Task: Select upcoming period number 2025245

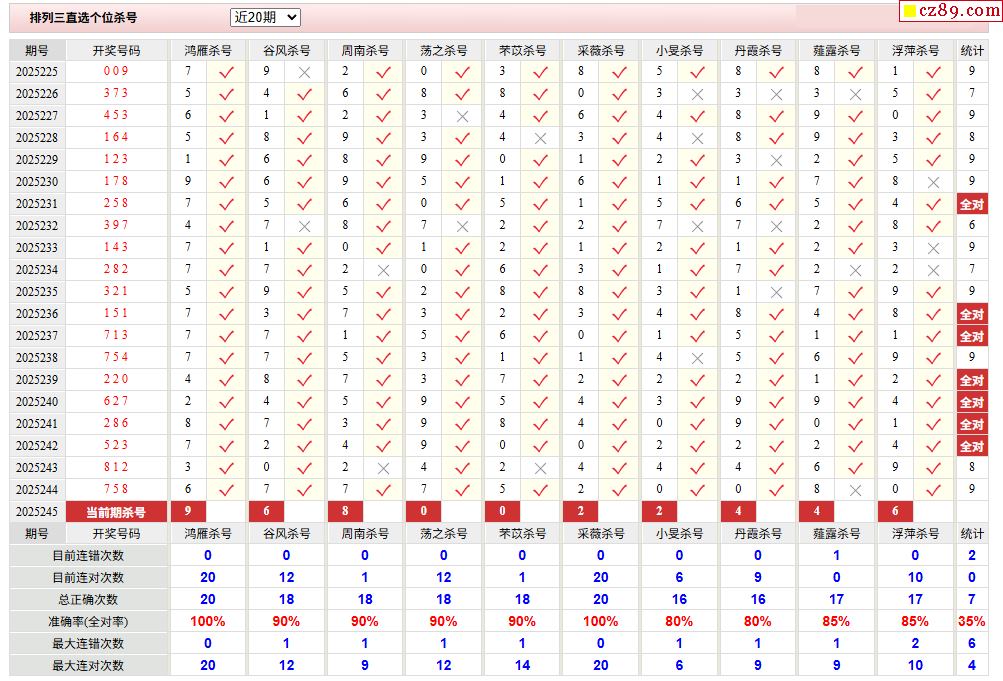Action: click(x=36, y=512)
